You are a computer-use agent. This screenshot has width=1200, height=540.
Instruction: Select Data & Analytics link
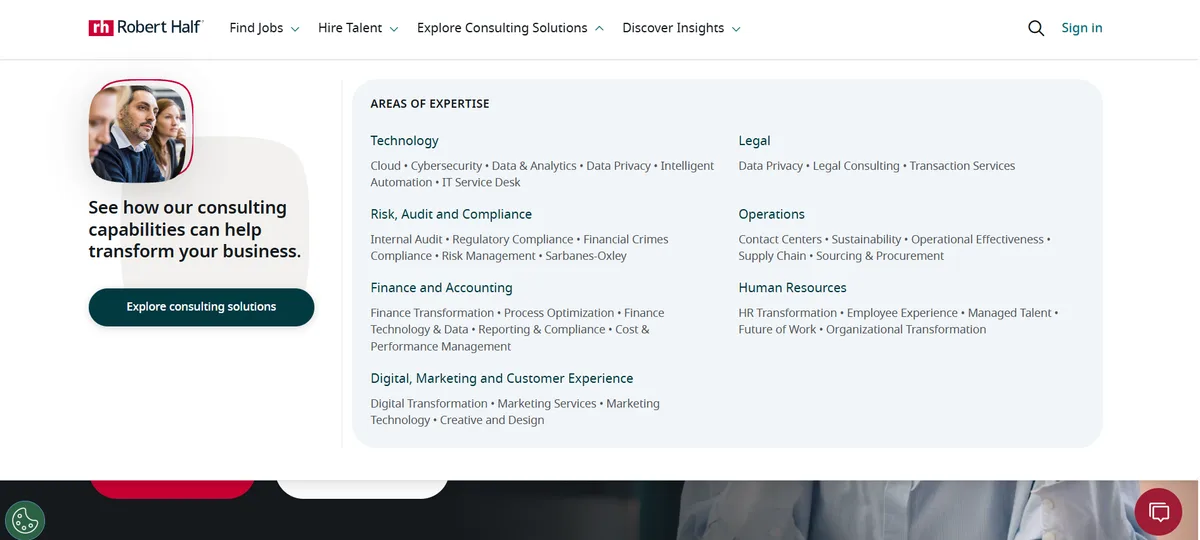[x=534, y=166]
